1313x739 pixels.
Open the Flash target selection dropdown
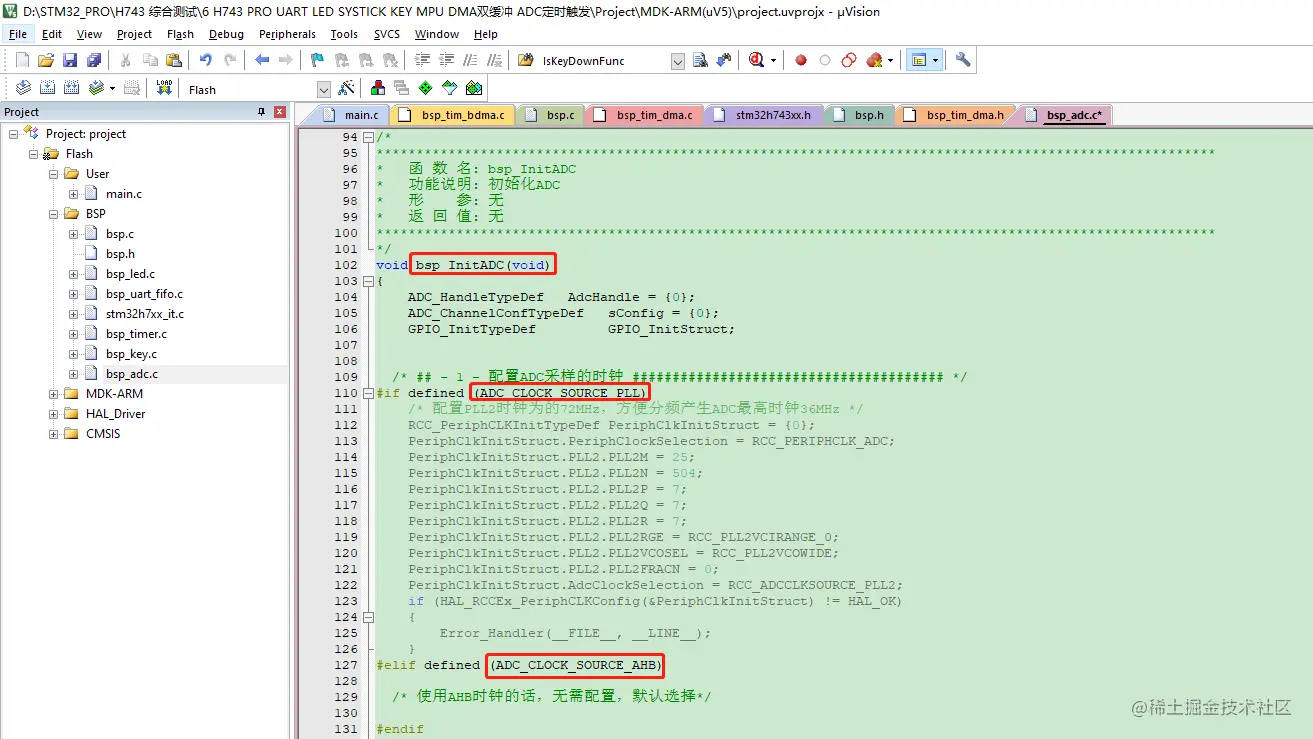[x=323, y=90]
